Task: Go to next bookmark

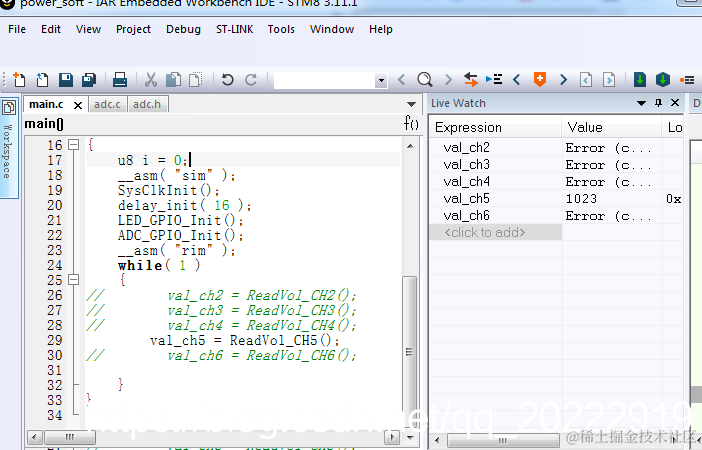Action: click(x=563, y=80)
